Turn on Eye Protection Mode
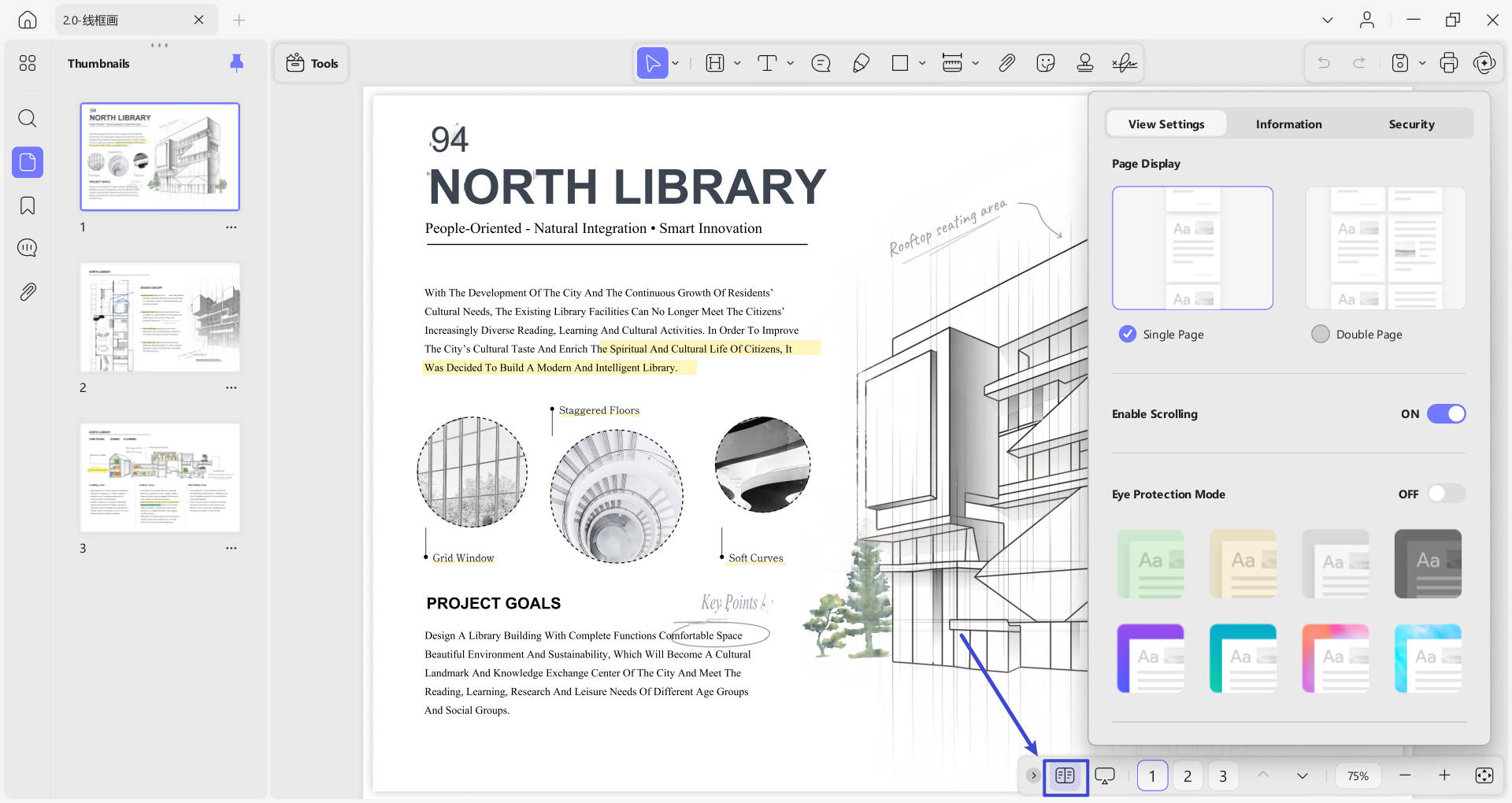Image resolution: width=1512 pixels, height=803 pixels. click(1446, 494)
